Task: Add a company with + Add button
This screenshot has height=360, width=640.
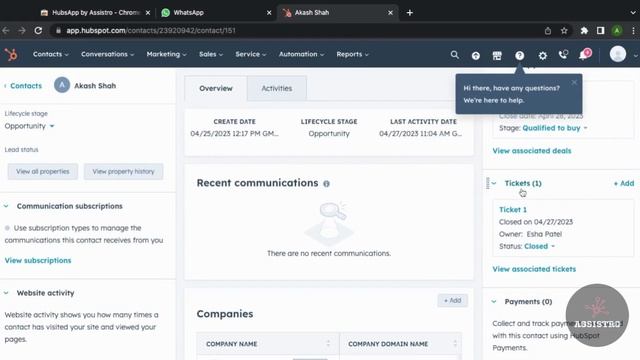Action: [x=452, y=300]
